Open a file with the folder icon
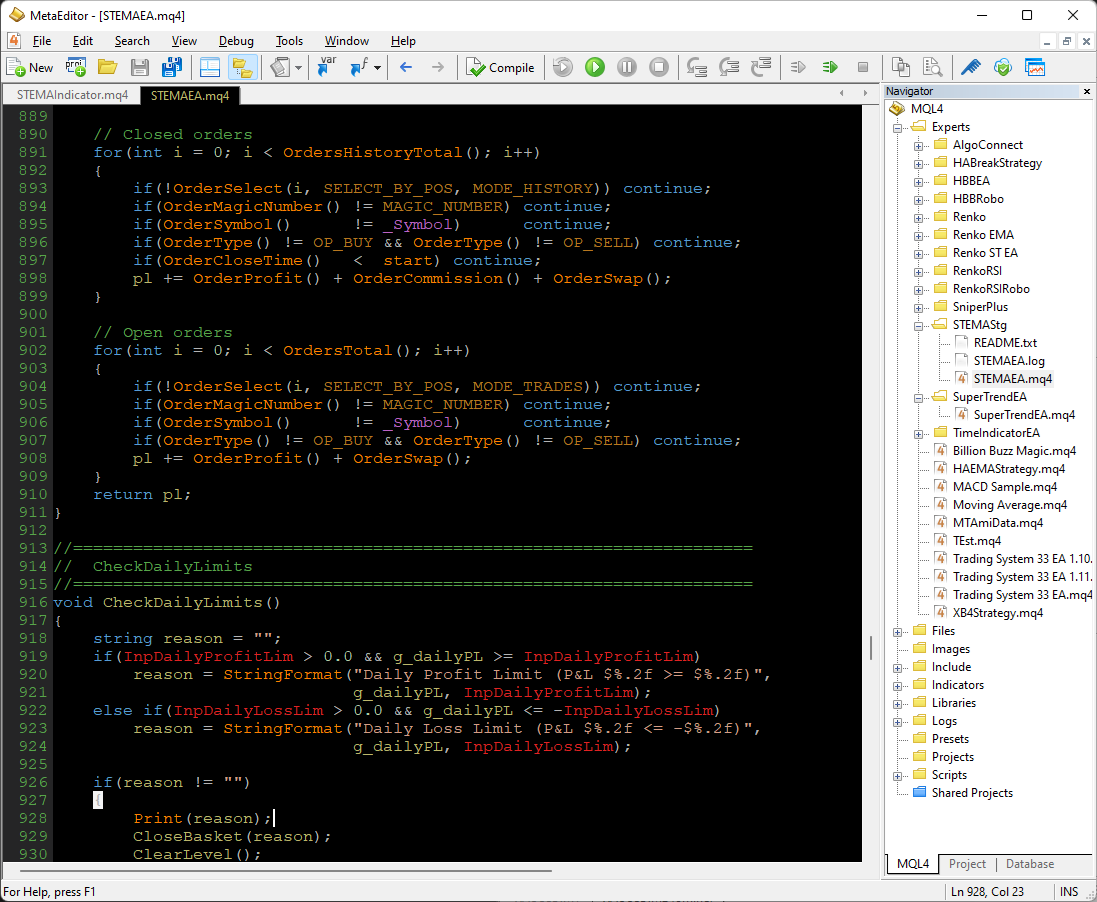1097x902 pixels. point(107,67)
